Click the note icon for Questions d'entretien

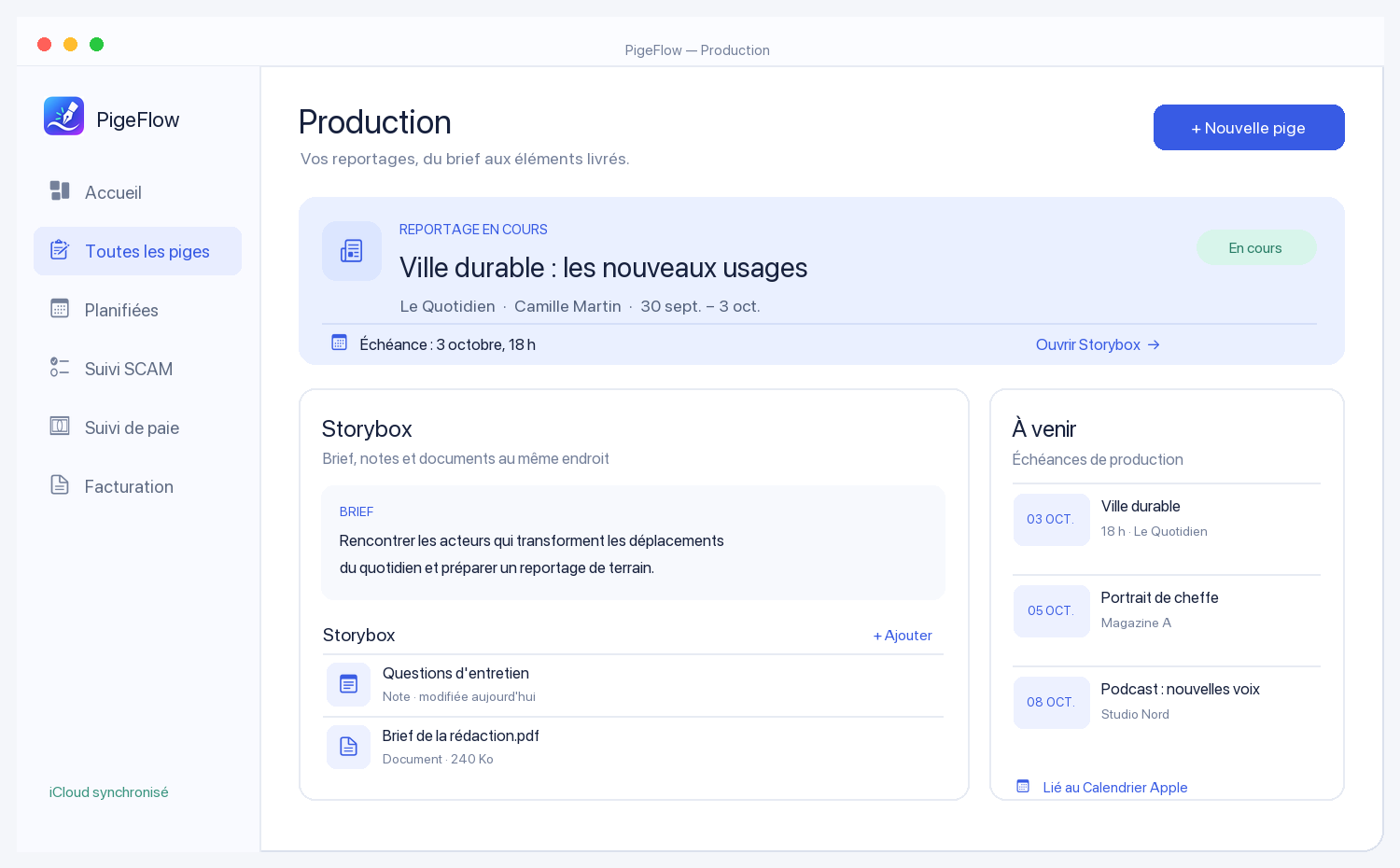[x=348, y=685]
